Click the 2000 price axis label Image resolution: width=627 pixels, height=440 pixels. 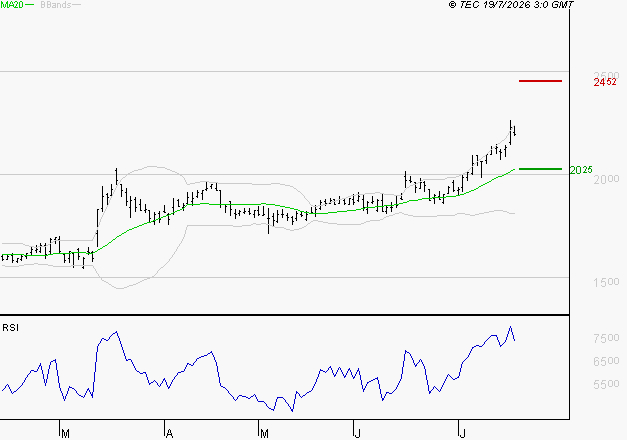[606, 179]
